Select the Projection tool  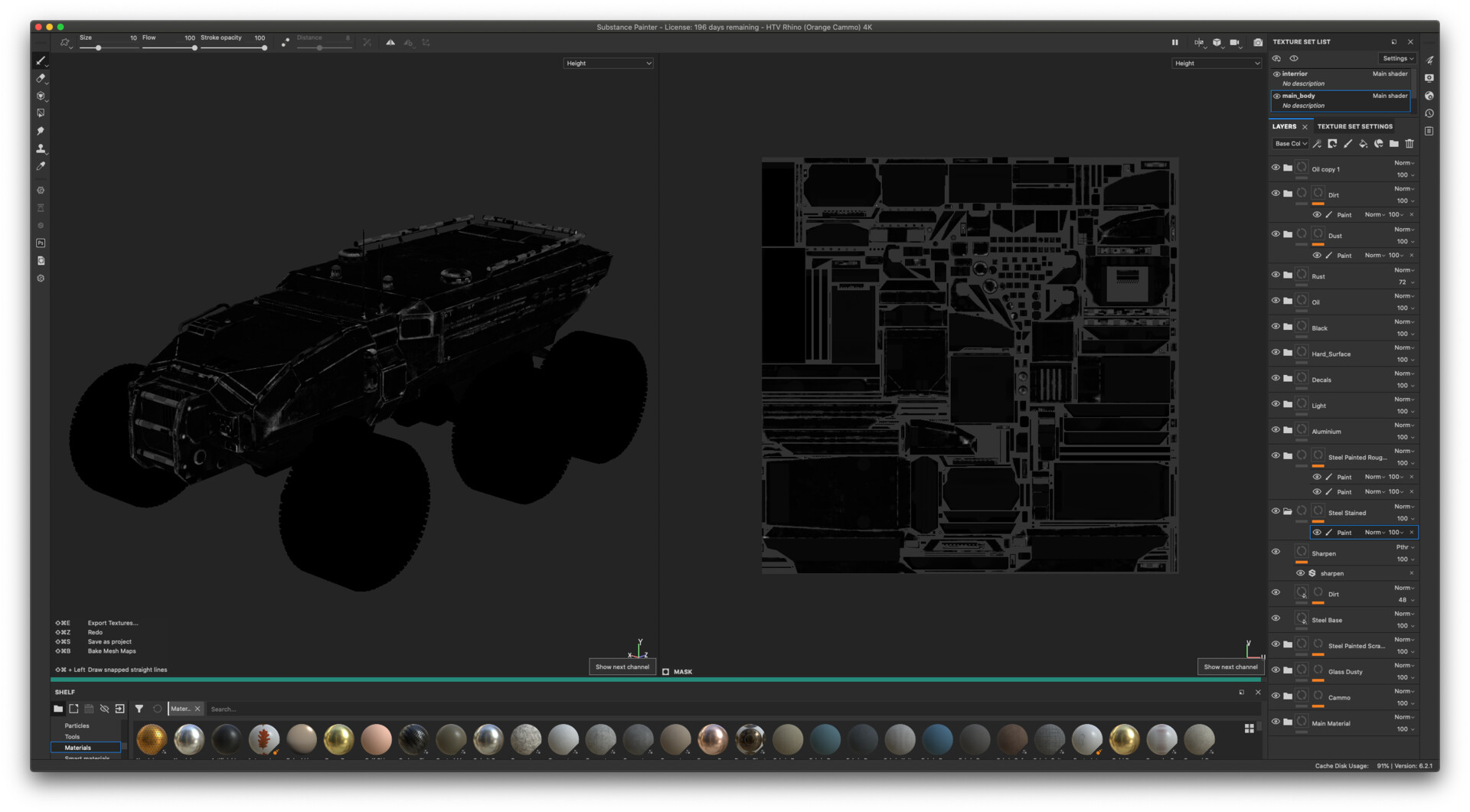tap(41, 96)
